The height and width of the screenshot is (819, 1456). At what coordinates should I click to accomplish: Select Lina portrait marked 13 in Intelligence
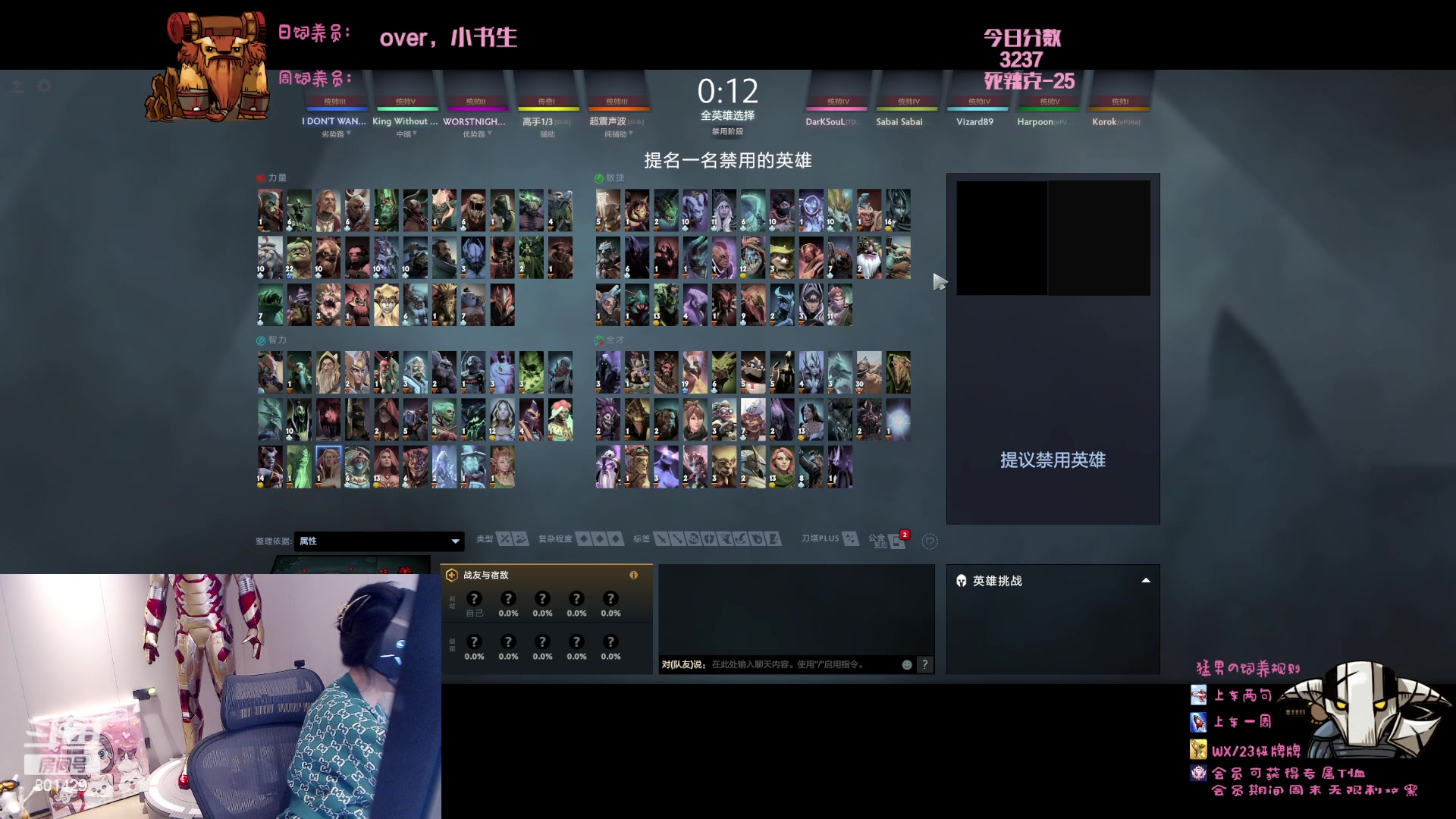(386, 467)
